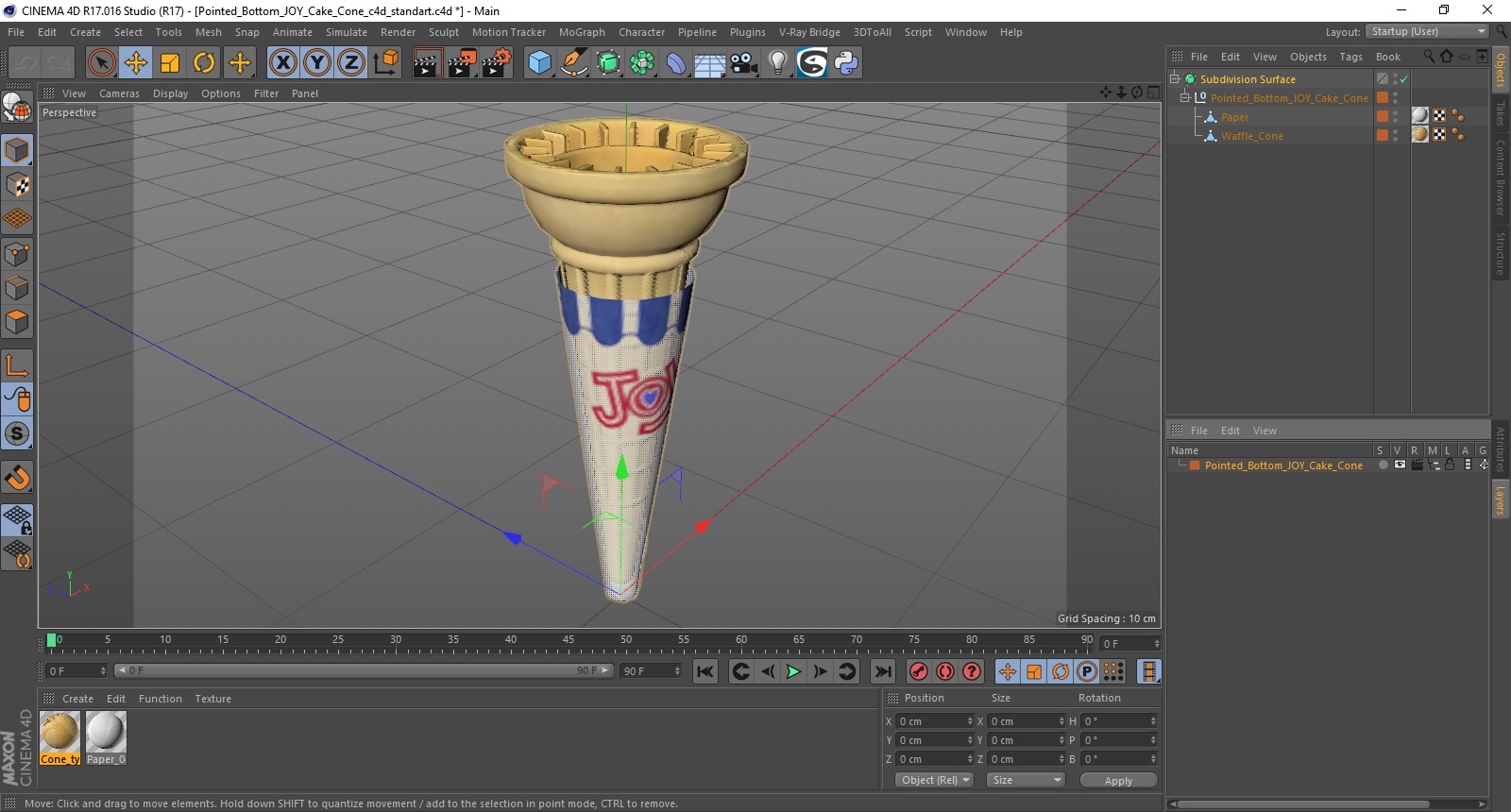The image size is (1511, 812).
Task: Click Position X input field
Action: (x=935, y=721)
